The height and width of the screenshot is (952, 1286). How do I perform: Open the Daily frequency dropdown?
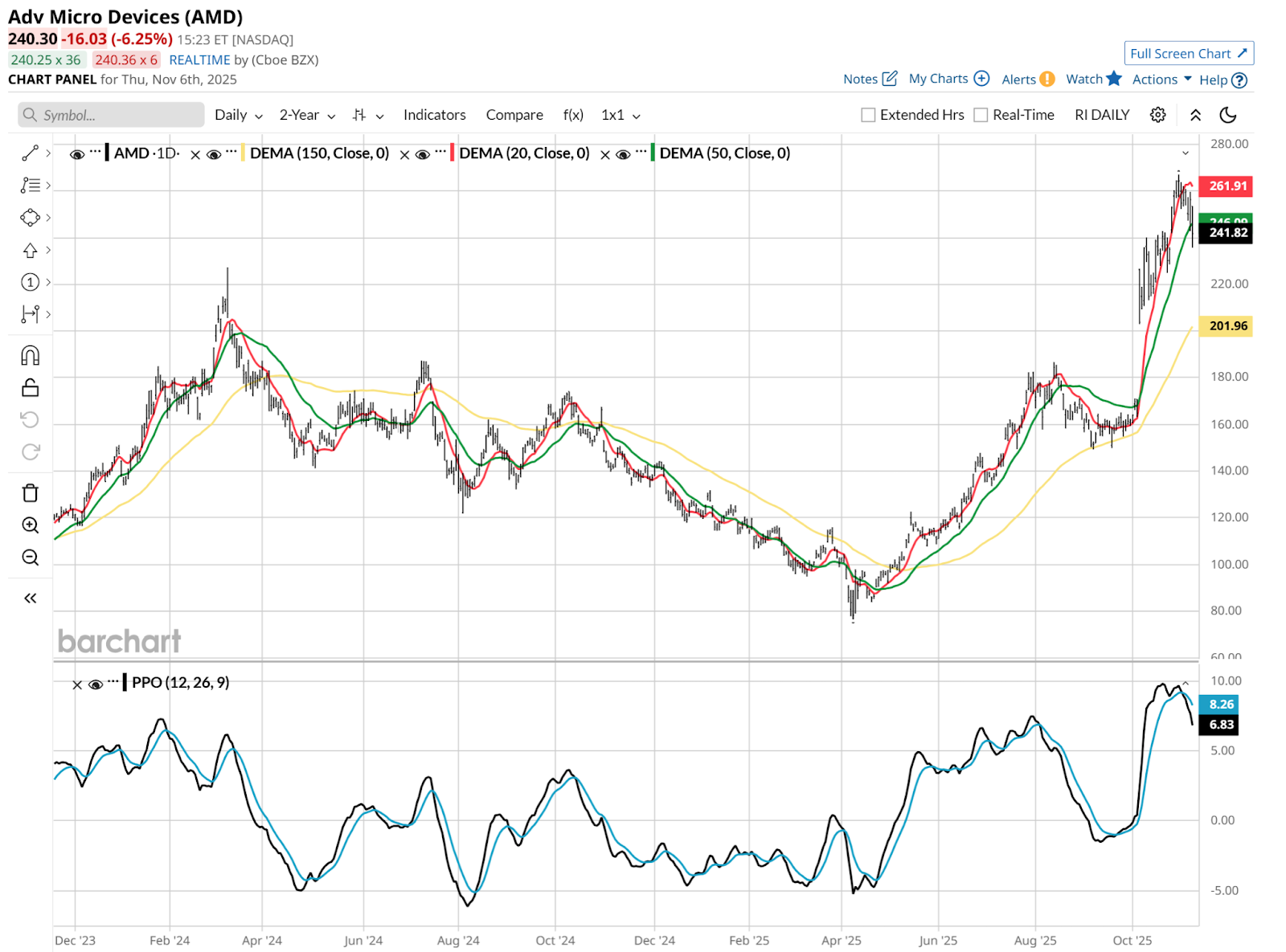pos(238,115)
